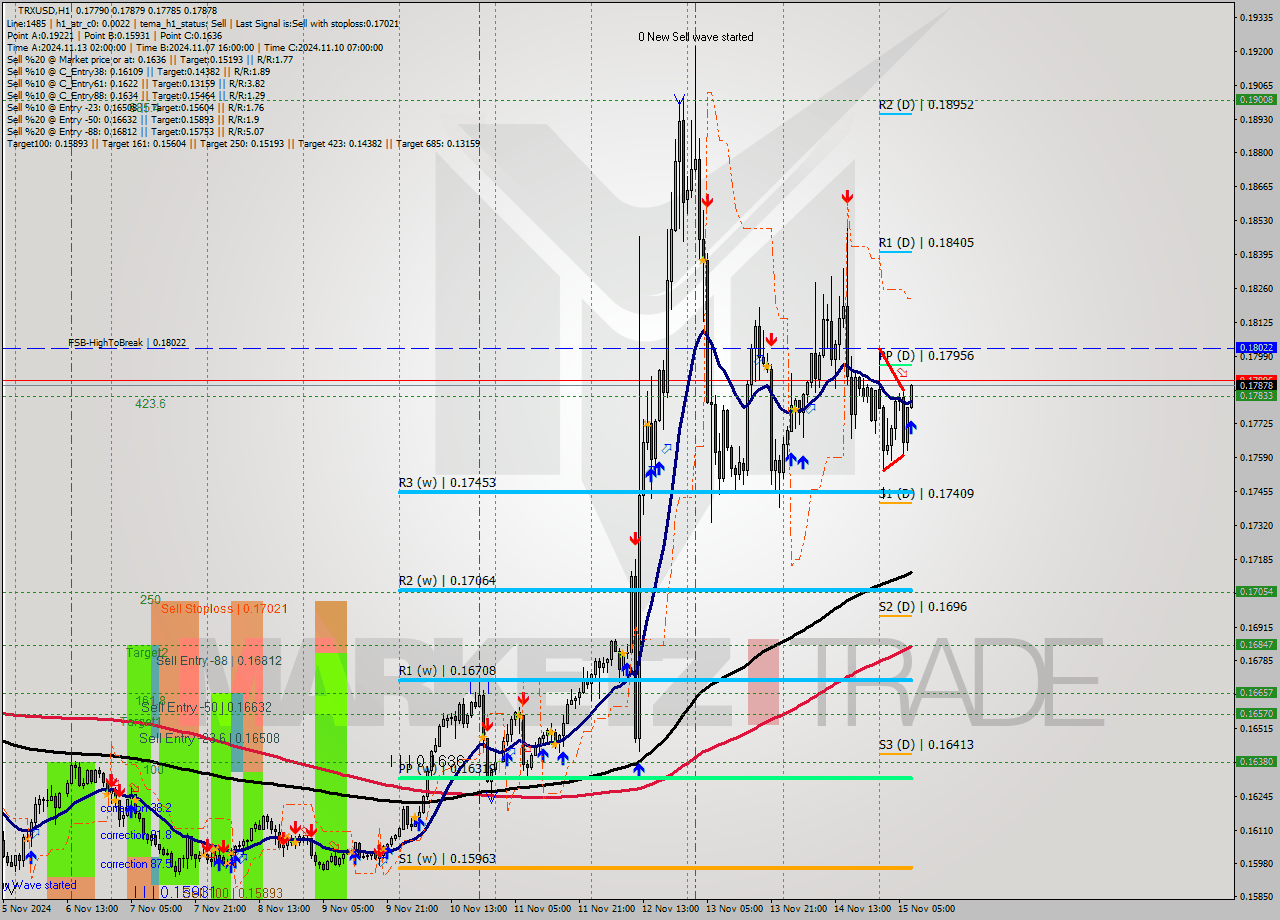Click the green 0.16847 price tag
This screenshot has height=920, width=1280.
click(x=1256, y=645)
